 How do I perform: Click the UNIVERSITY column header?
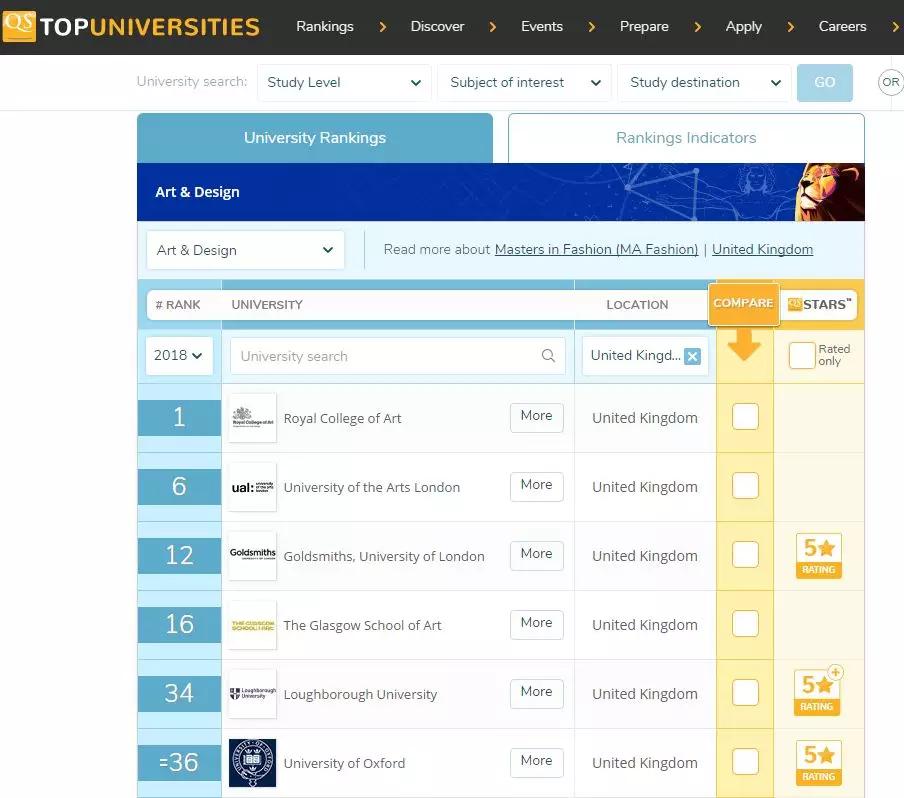[x=267, y=304]
